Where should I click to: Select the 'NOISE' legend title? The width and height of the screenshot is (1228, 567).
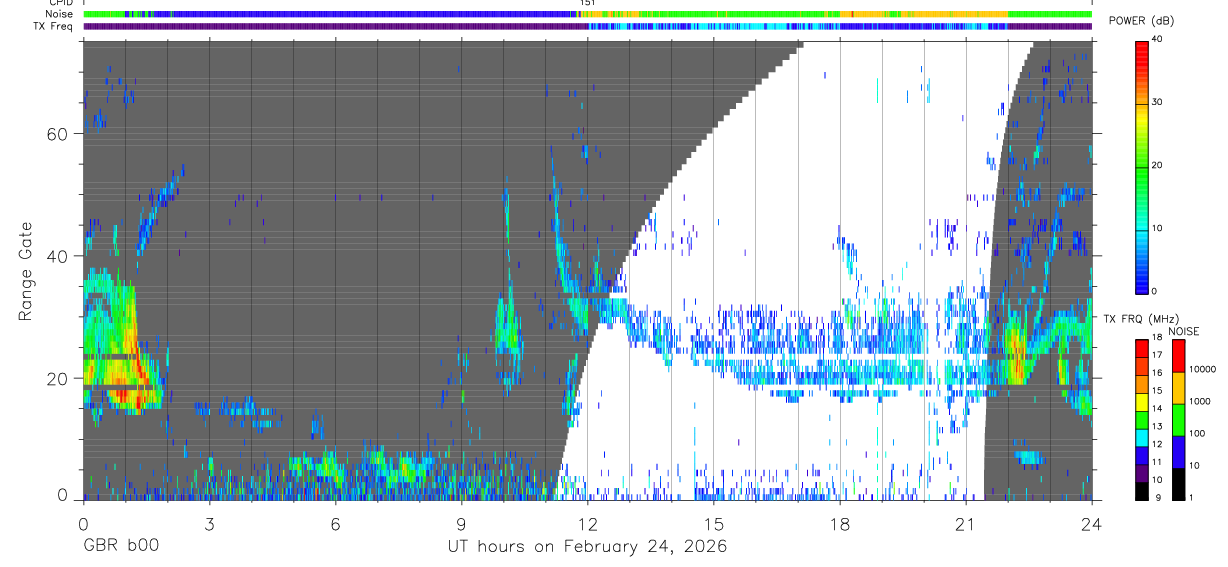pos(1183,331)
